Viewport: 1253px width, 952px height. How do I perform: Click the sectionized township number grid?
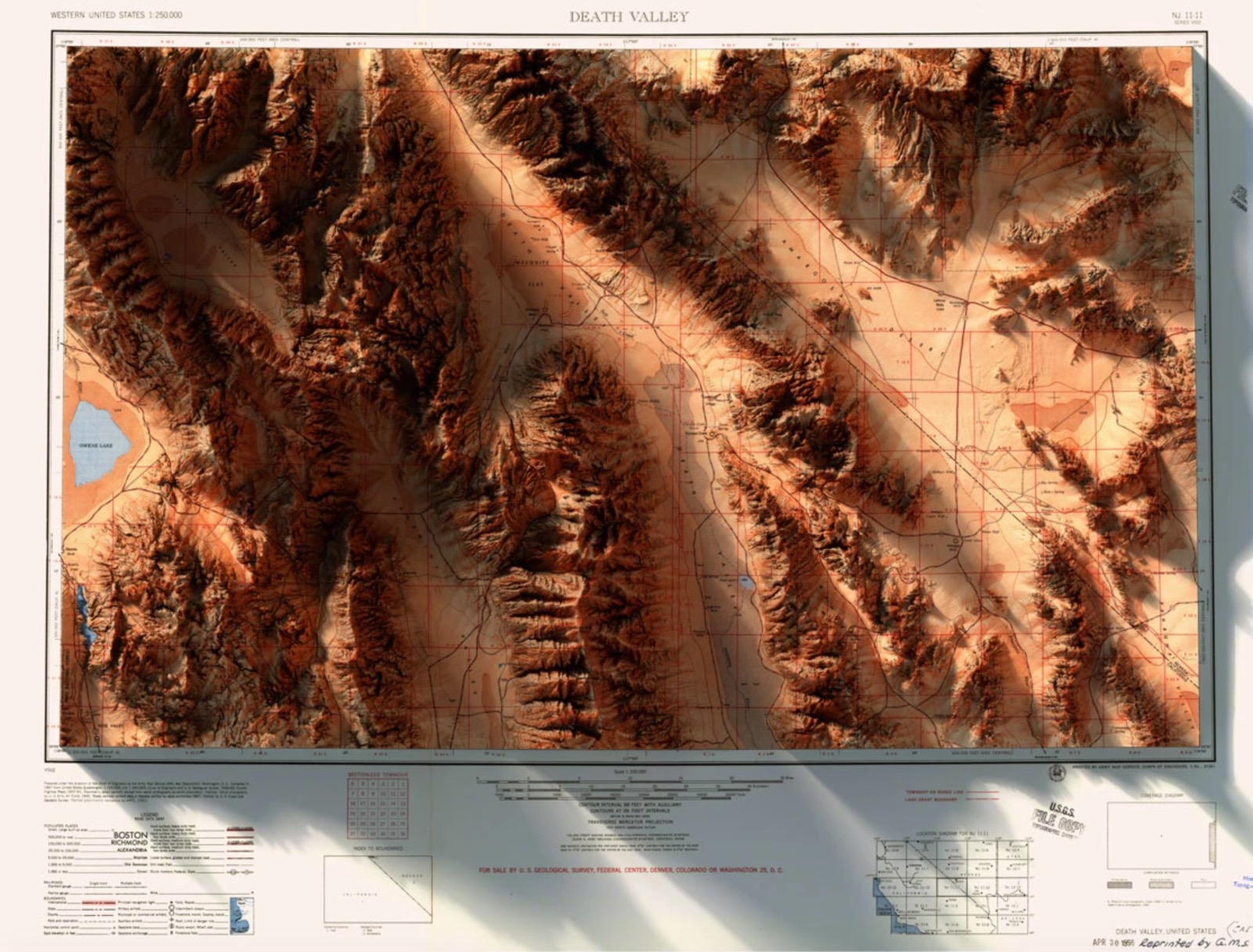tap(378, 809)
